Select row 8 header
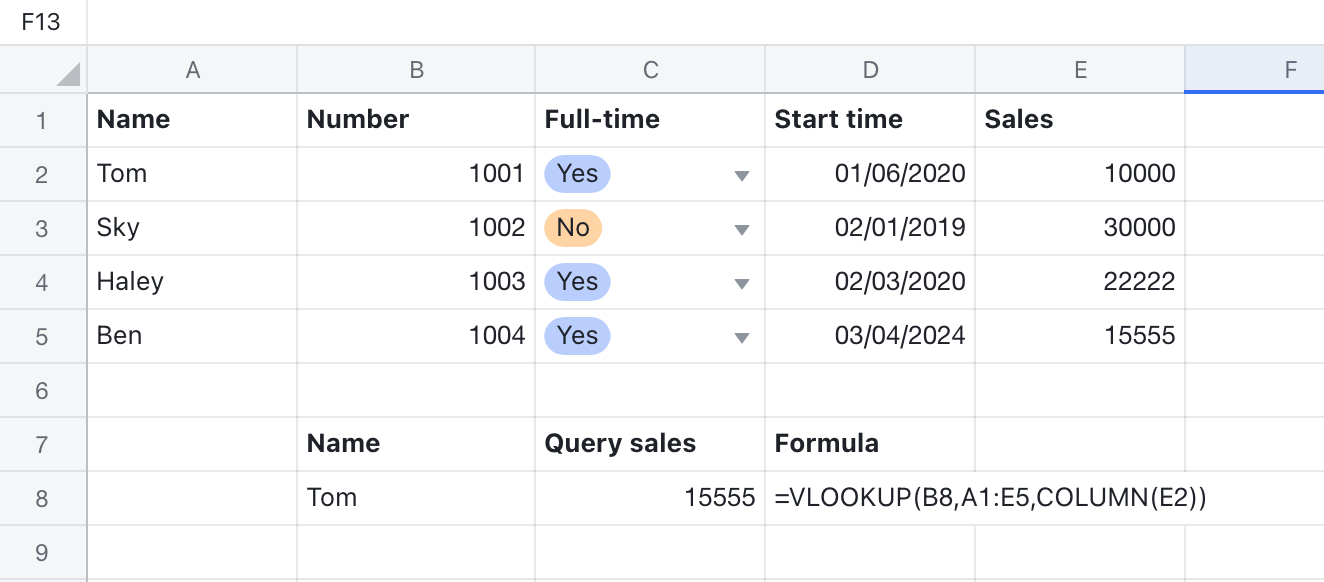 click(43, 497)
